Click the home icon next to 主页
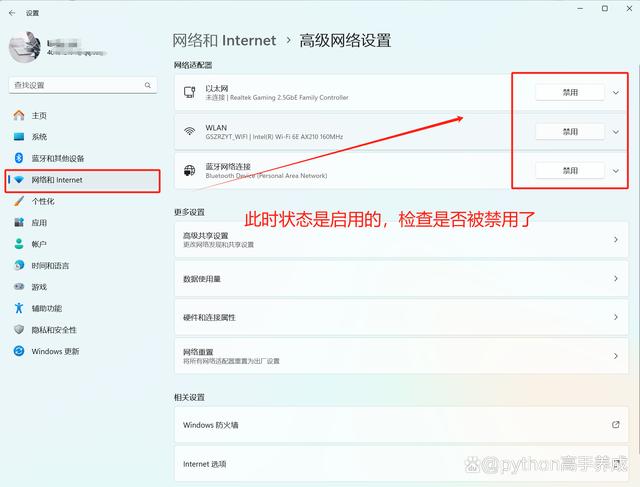The image size is (640, 487). [19, 115]
